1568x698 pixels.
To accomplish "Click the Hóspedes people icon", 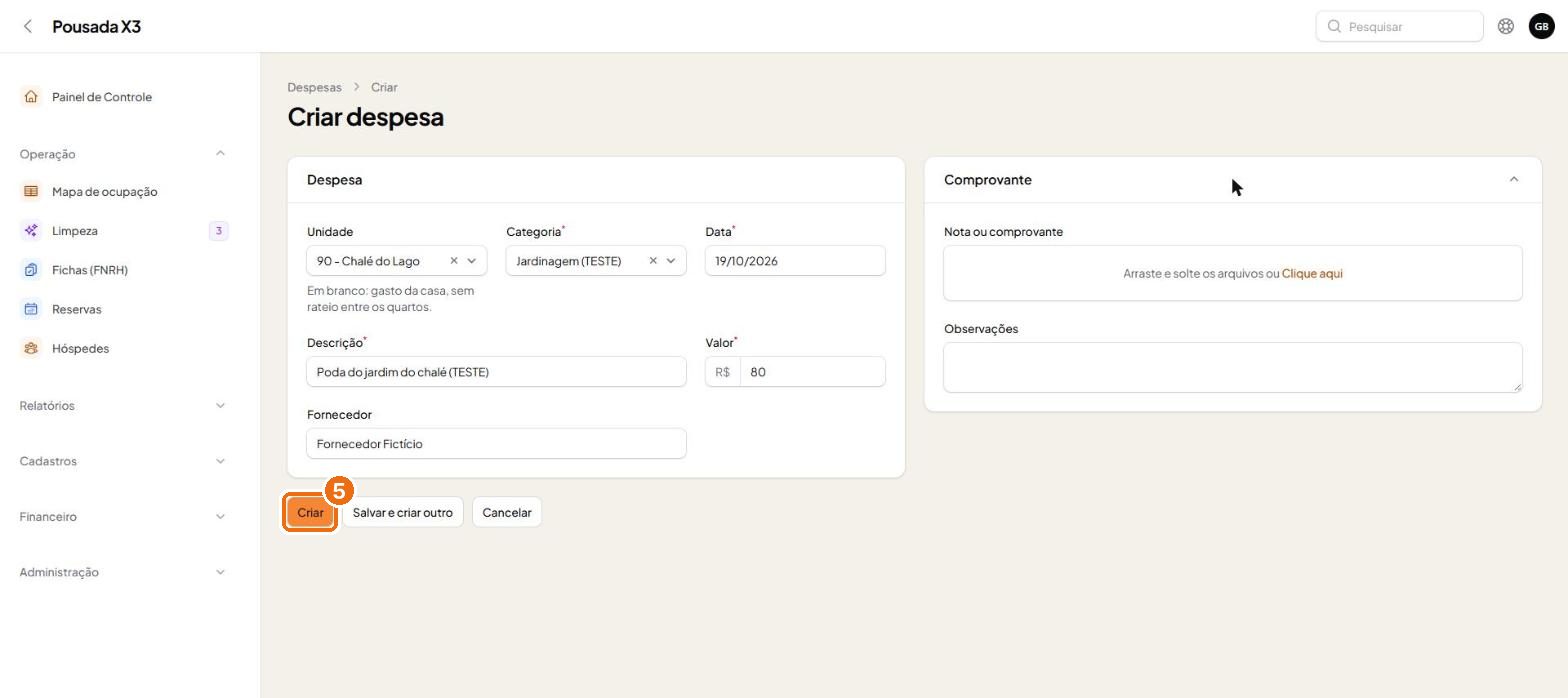I will 31,348.
